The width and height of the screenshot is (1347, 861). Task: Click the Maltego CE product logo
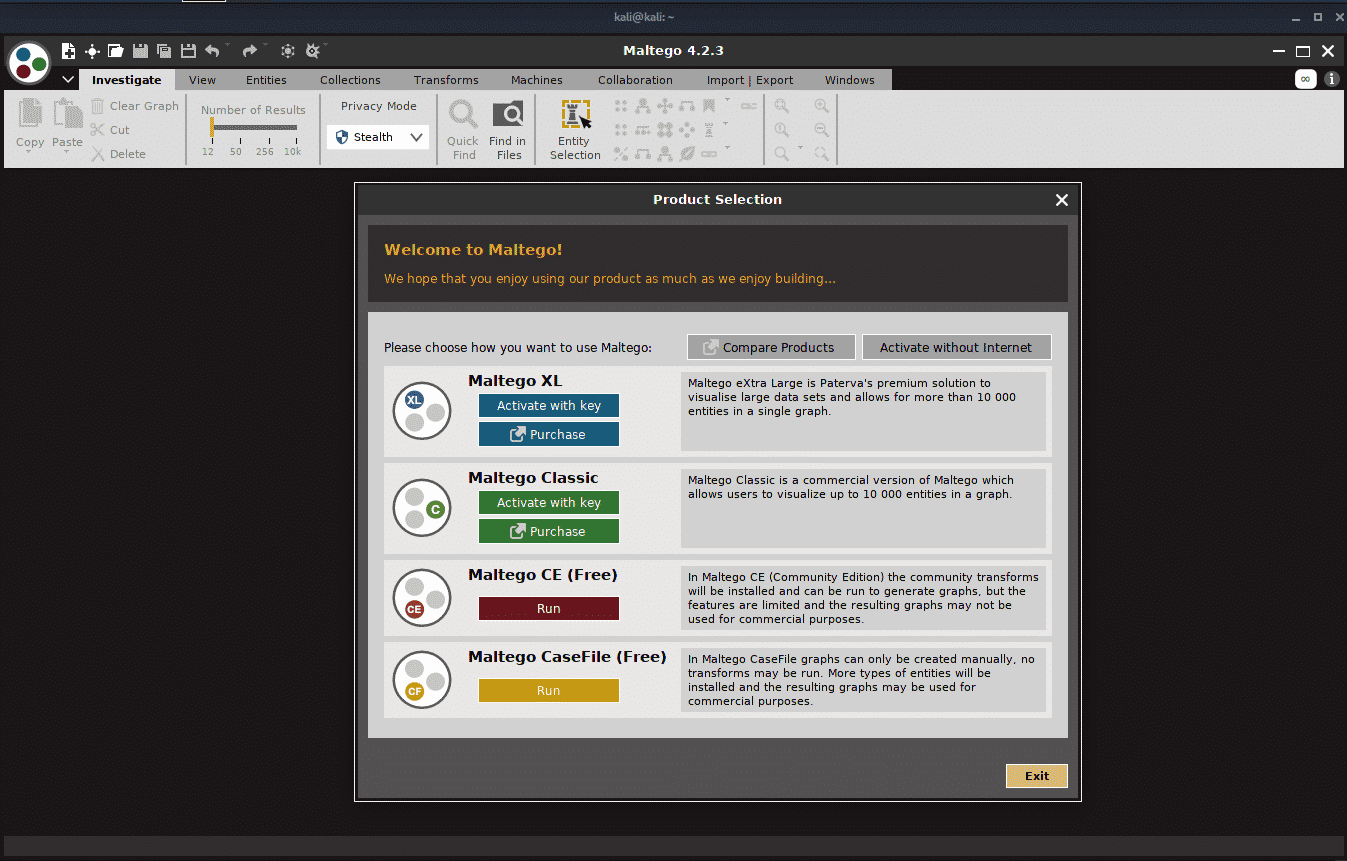coord(422,598)
